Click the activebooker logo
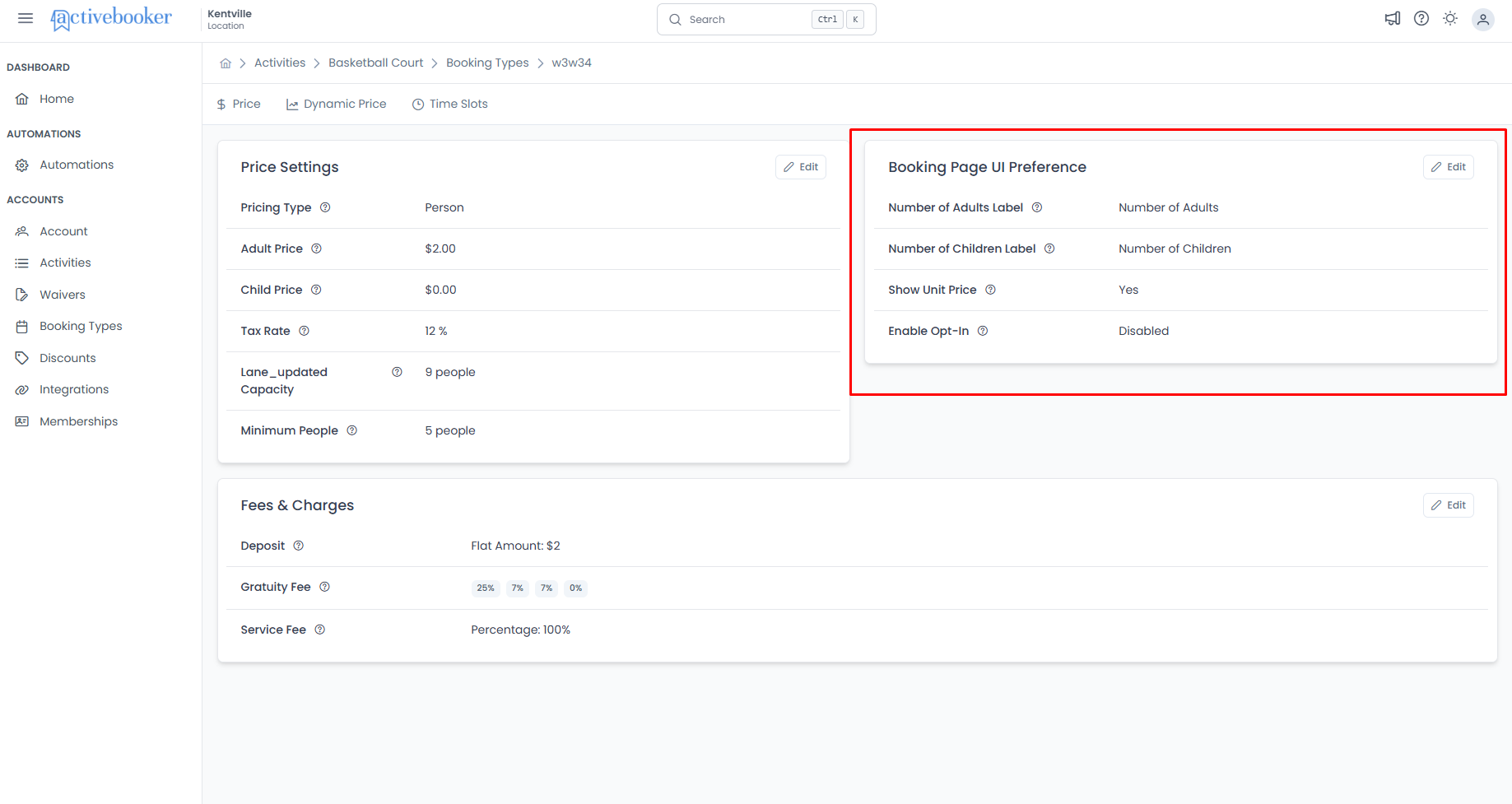The height and width of the screenshot is (804, 1512). (111, 18)
